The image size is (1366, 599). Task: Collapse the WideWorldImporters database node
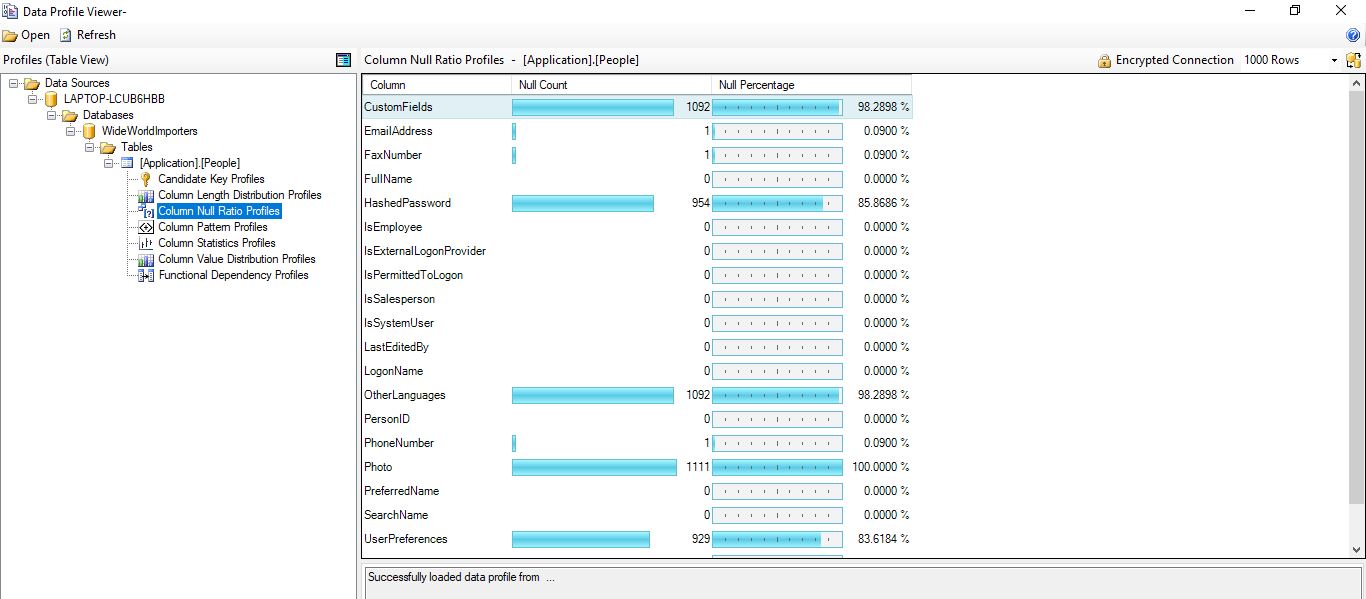(x=70, y=132)
